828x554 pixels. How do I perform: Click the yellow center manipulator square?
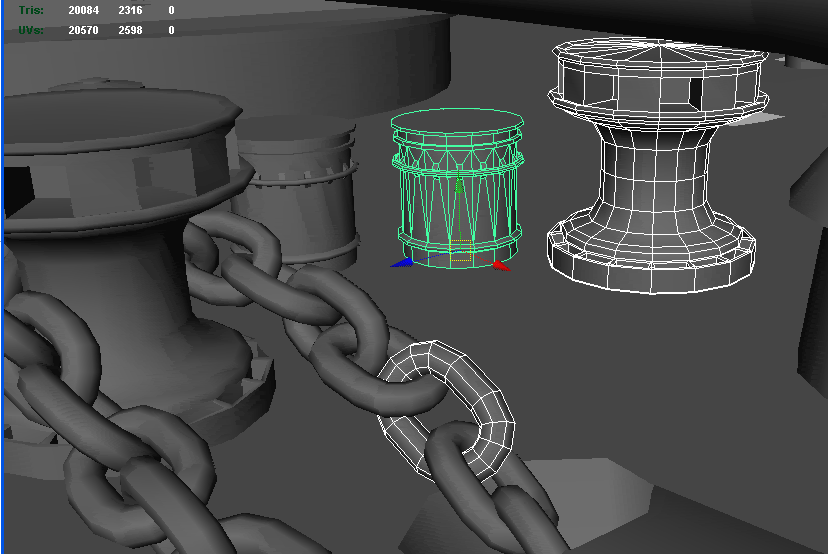[460, 251]
